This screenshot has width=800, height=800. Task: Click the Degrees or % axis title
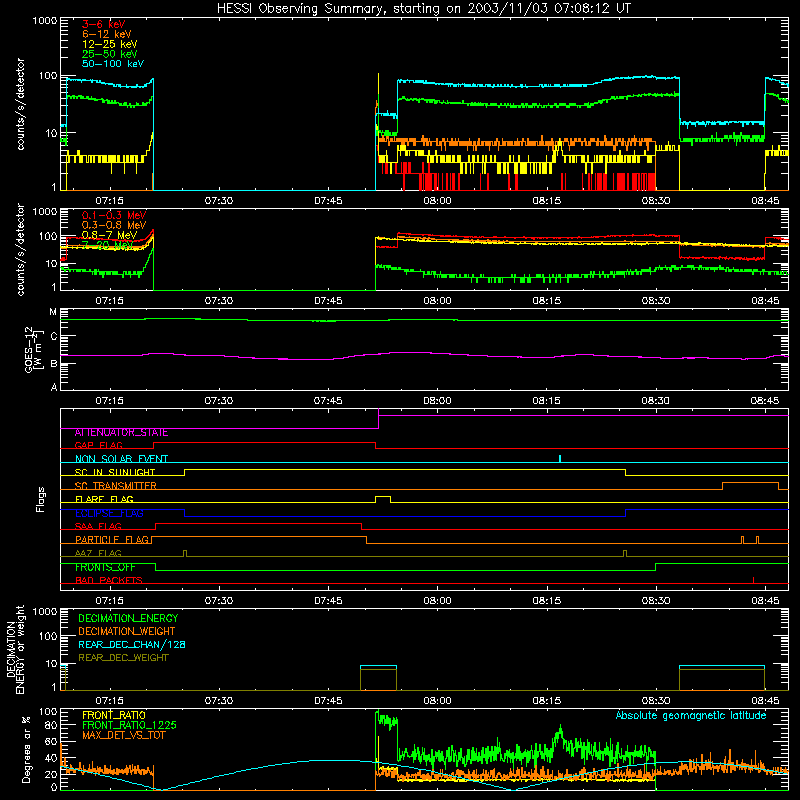click(x=26, y=749)
